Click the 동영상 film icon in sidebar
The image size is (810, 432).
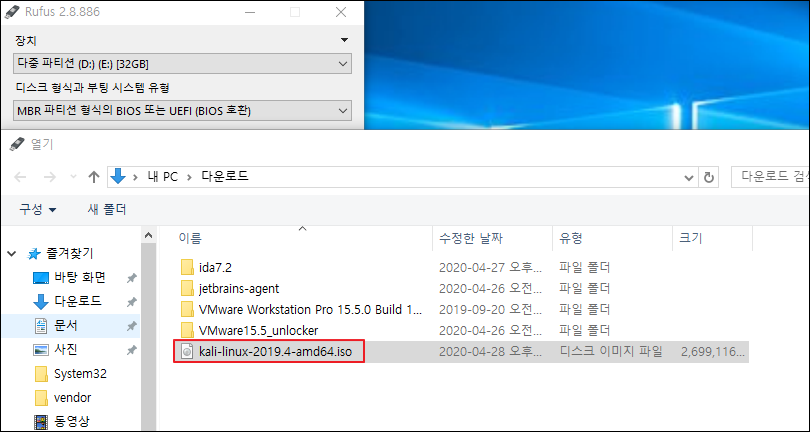(x=40, y=422)
